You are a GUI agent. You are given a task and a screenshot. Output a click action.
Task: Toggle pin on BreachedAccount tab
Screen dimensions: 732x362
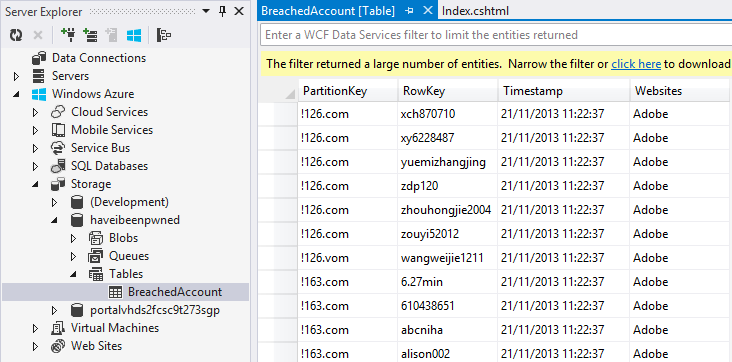coord(409,11)
